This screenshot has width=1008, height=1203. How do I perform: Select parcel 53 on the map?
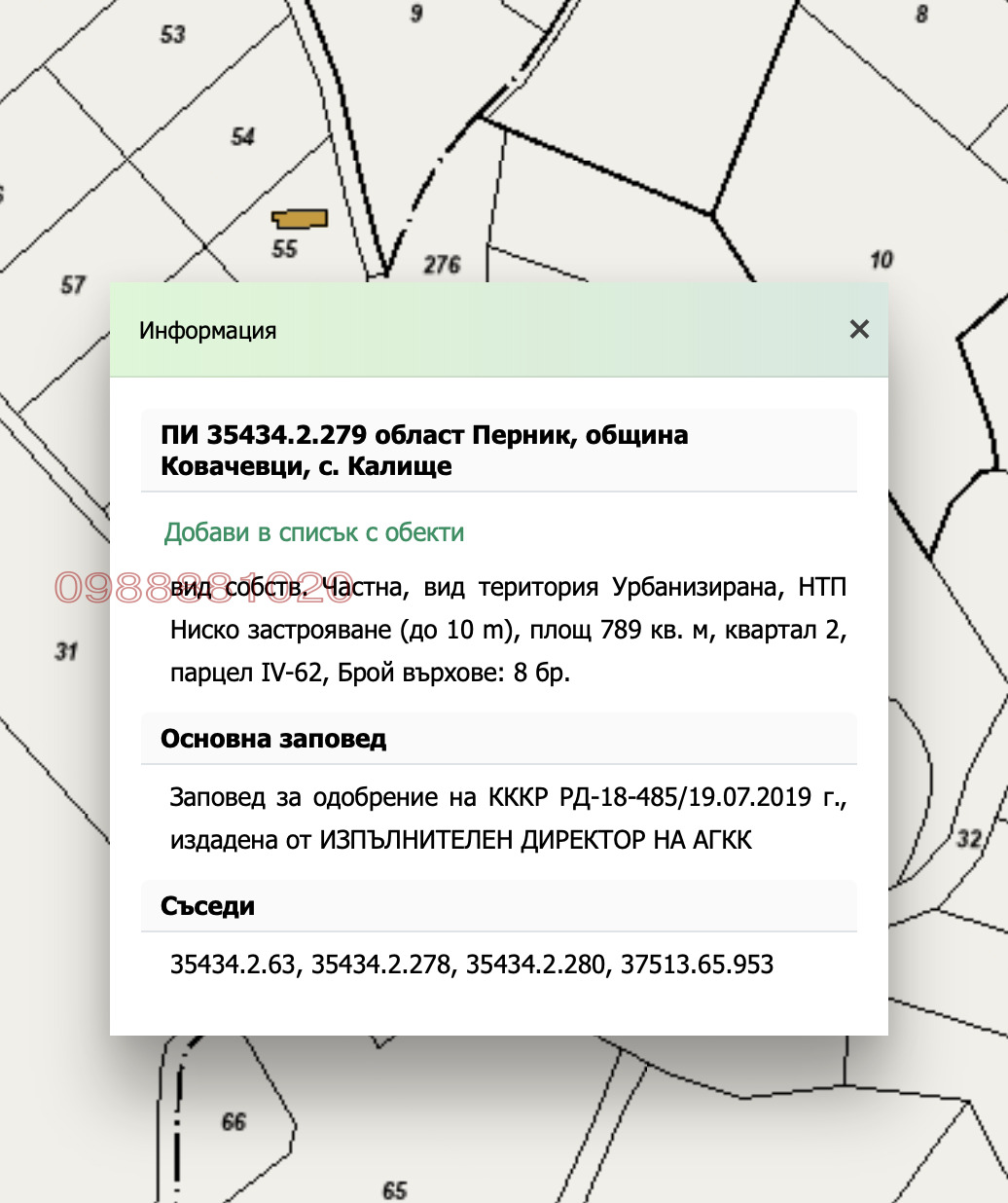(x=173, y=34)
